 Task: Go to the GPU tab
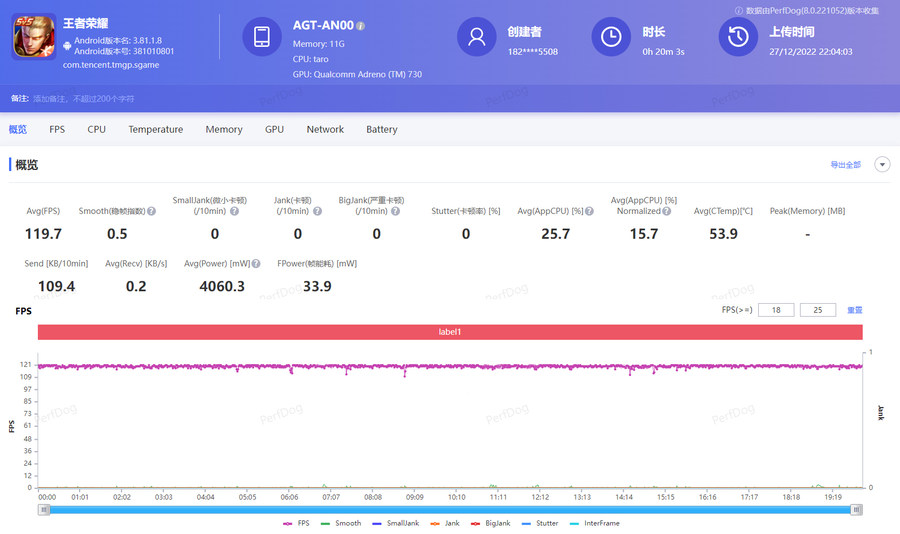click(274, 129)
